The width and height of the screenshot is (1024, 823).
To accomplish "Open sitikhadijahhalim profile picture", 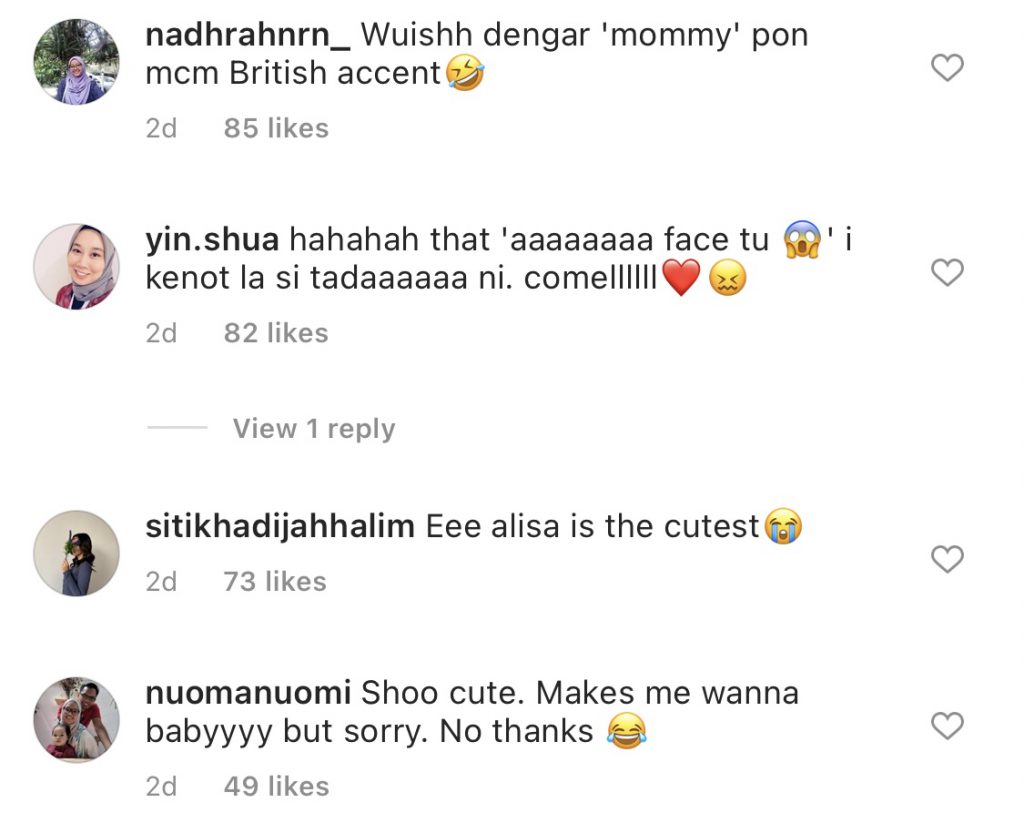I will point(76,553).
